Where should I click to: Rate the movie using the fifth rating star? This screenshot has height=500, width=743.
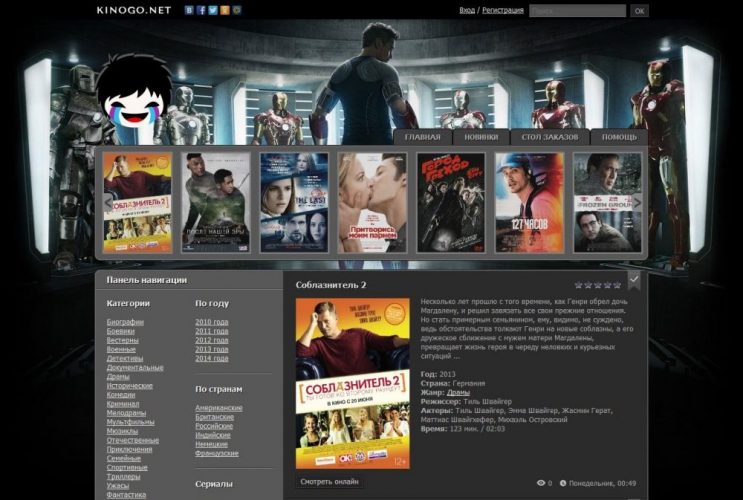(617, 285)
